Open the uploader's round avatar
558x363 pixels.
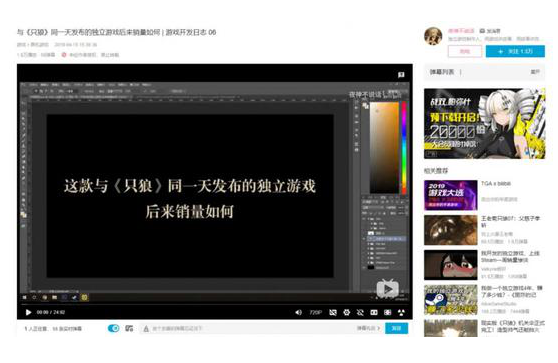[433, 36]
